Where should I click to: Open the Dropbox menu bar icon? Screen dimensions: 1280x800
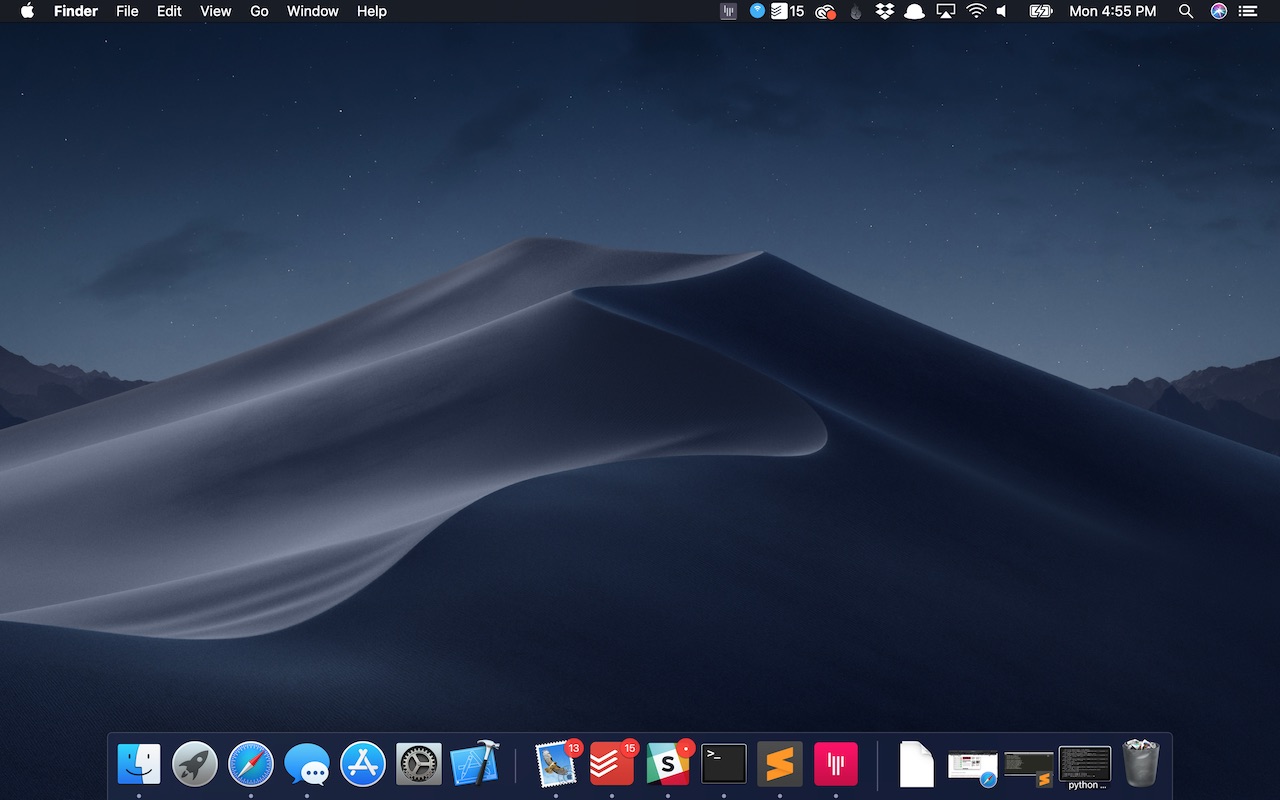pyautogui.click(x=884, y=11)
